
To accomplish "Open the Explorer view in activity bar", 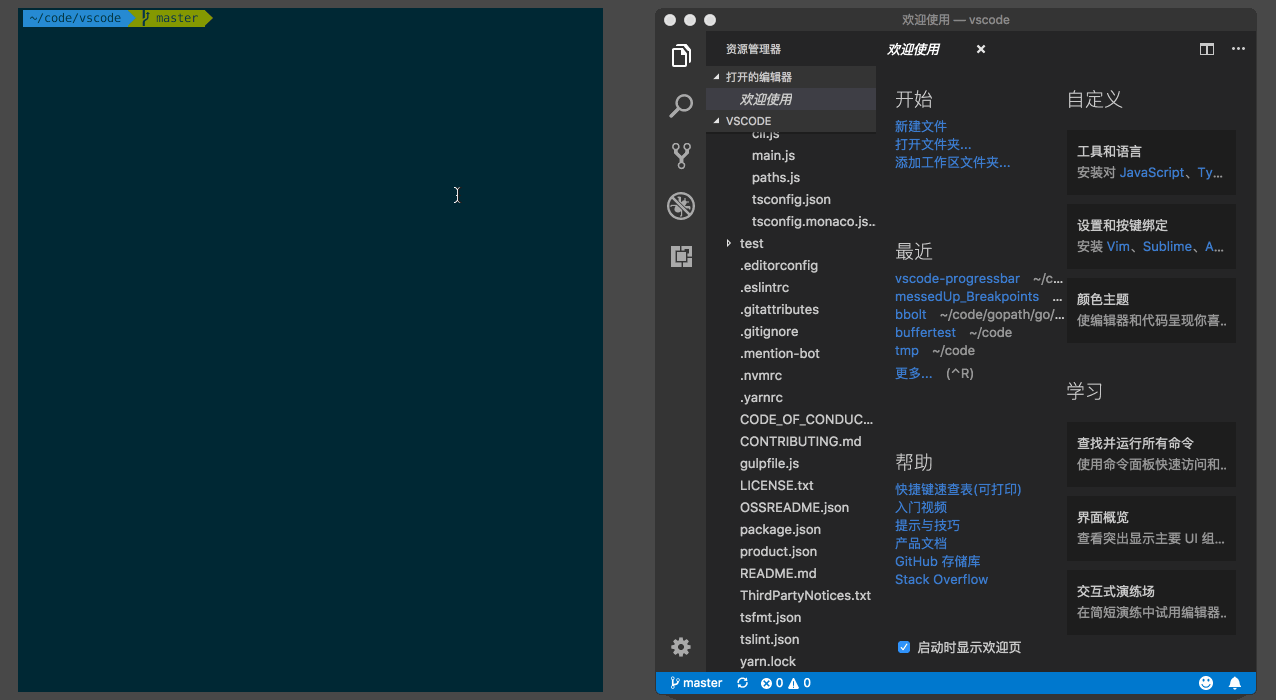I will tap(681, 56).
